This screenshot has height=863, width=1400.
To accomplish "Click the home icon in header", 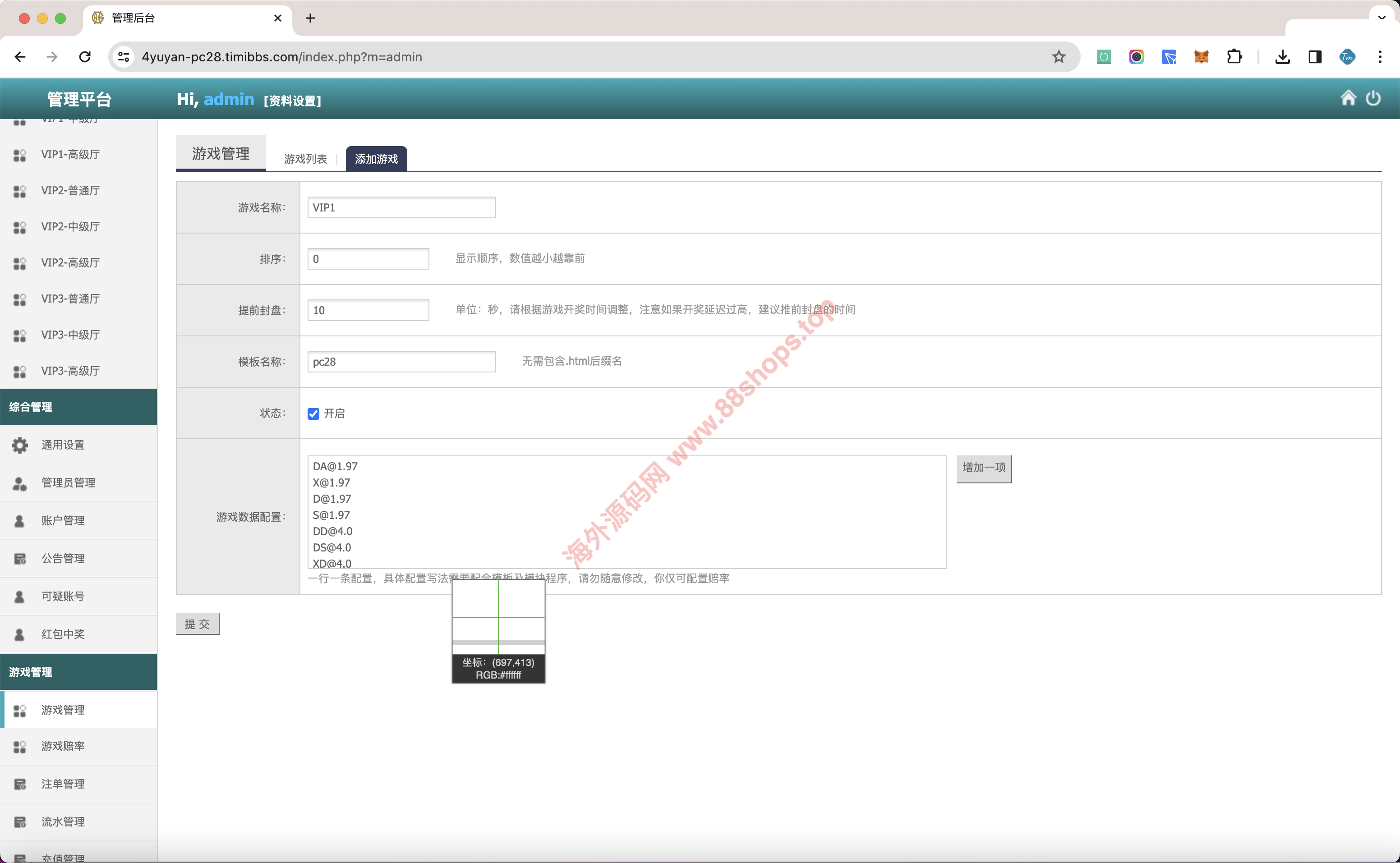I will point(1348,98).
